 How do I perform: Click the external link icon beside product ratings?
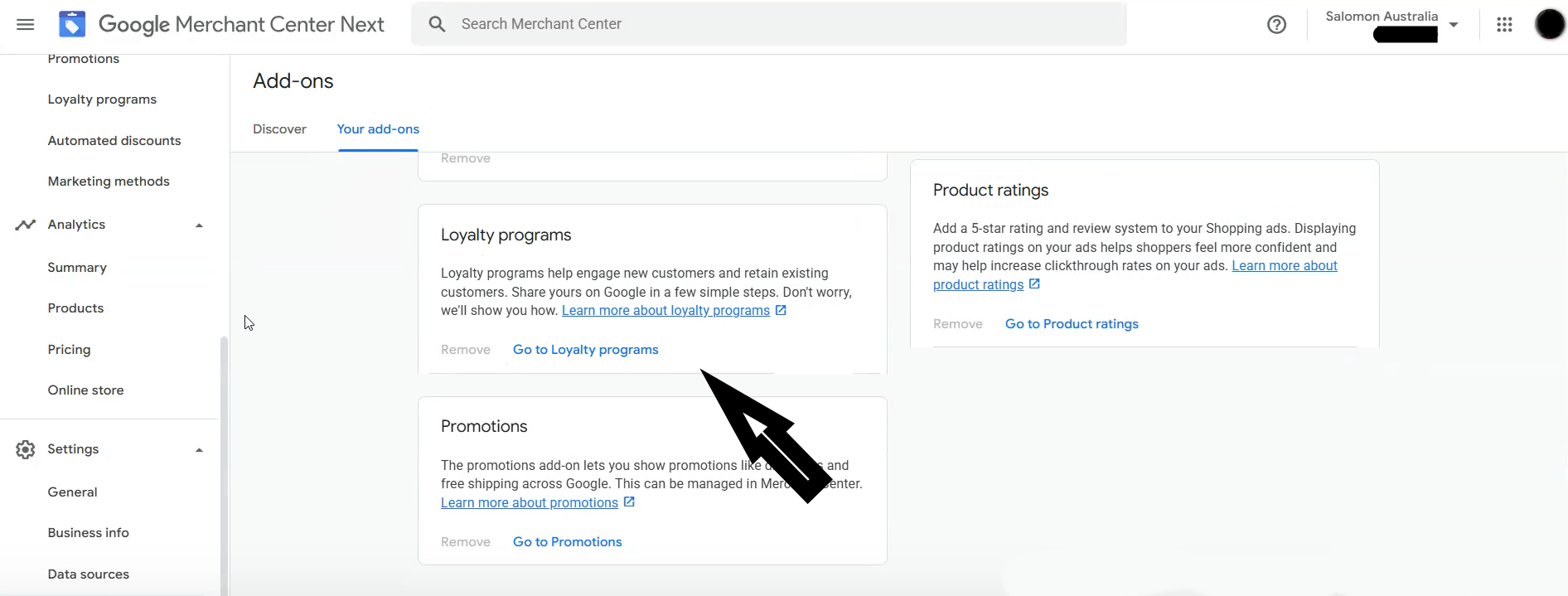coord(1033,283)
